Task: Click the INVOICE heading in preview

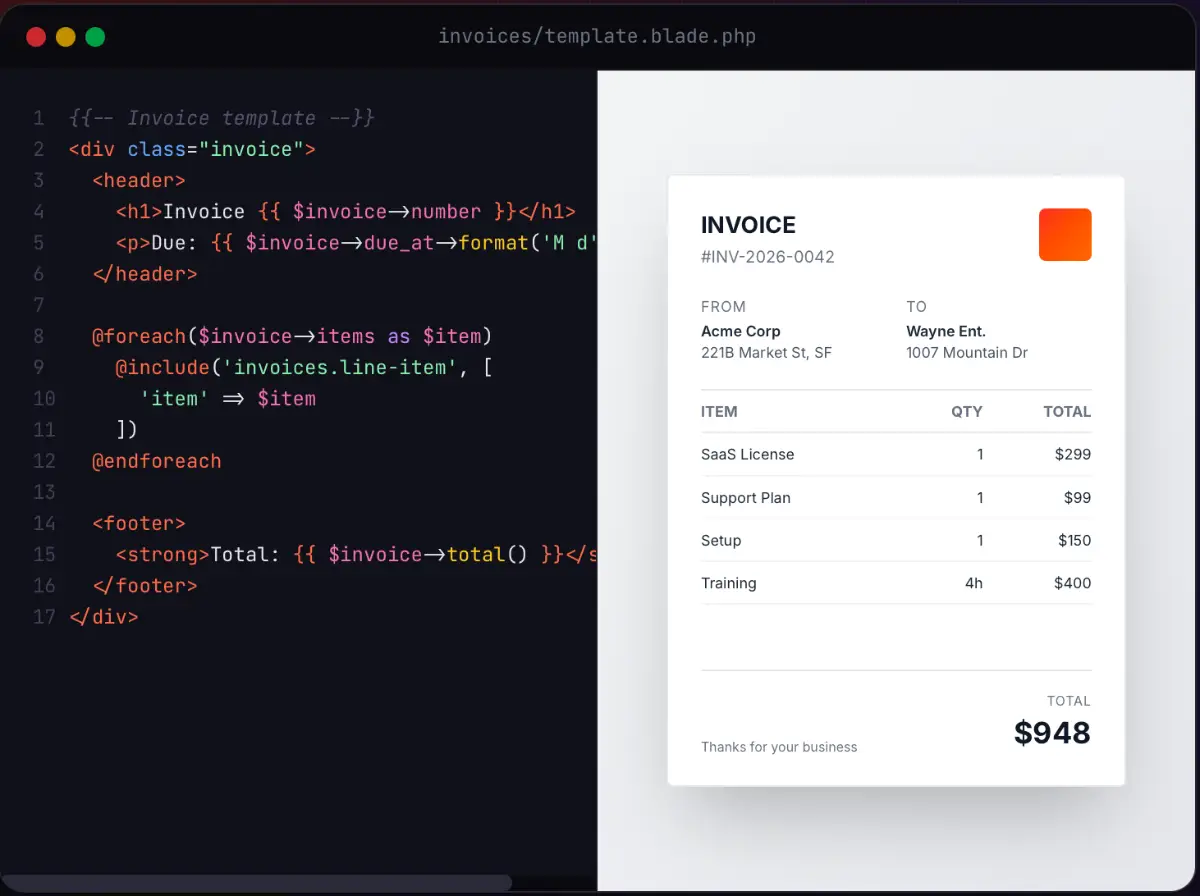Action: coord(749,225)
